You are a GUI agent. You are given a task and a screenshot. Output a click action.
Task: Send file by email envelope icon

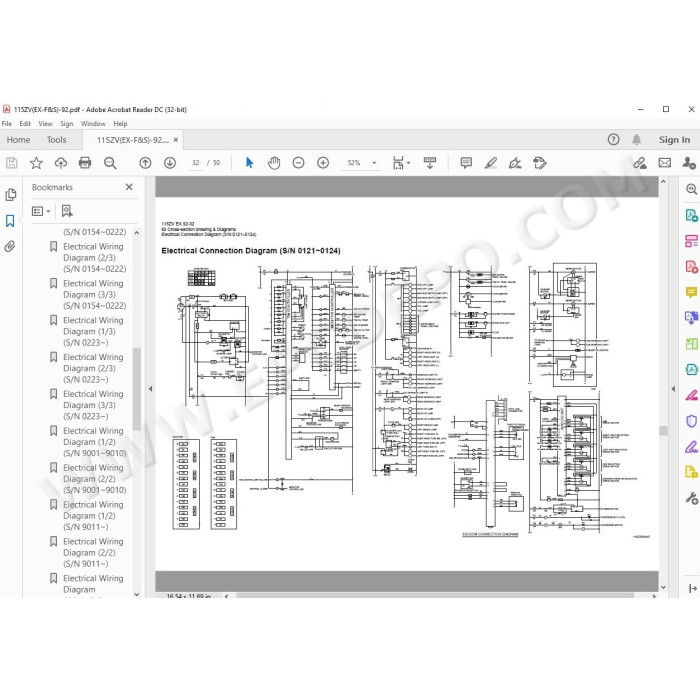[665, 163]
